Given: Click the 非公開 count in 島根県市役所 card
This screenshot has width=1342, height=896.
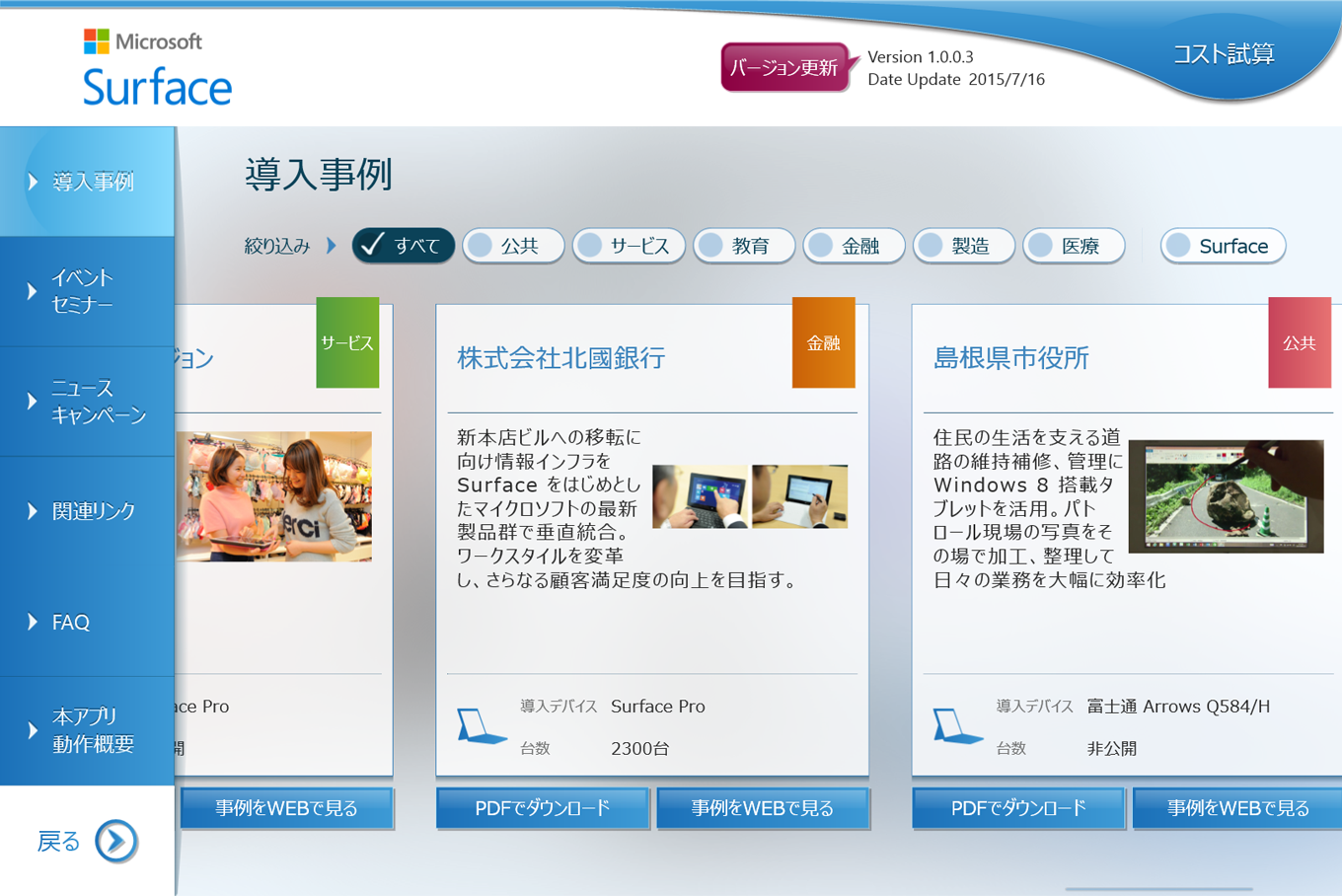Looking at the screenshot, I should (x=1112, y=748).
